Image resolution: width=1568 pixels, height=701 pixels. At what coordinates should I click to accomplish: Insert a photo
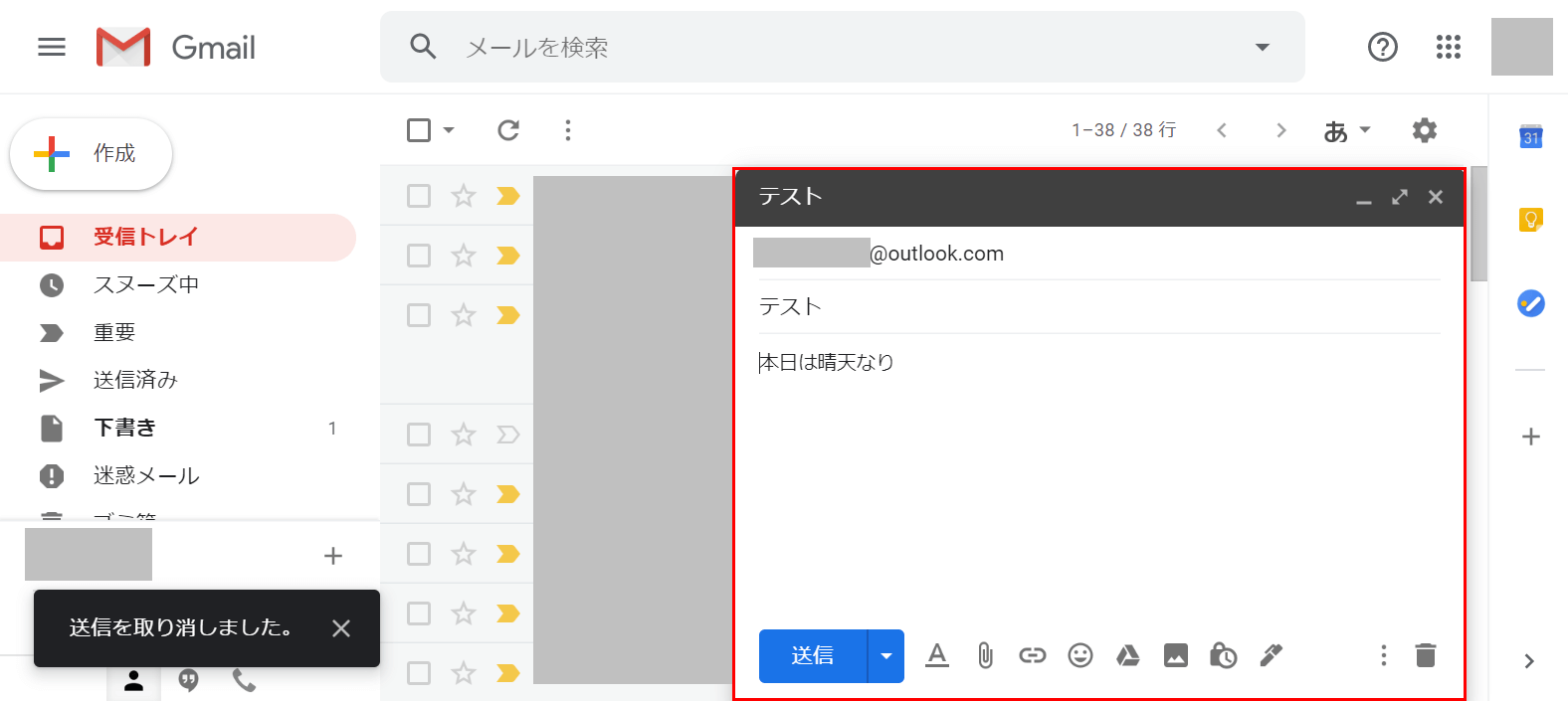point(1176,655)
